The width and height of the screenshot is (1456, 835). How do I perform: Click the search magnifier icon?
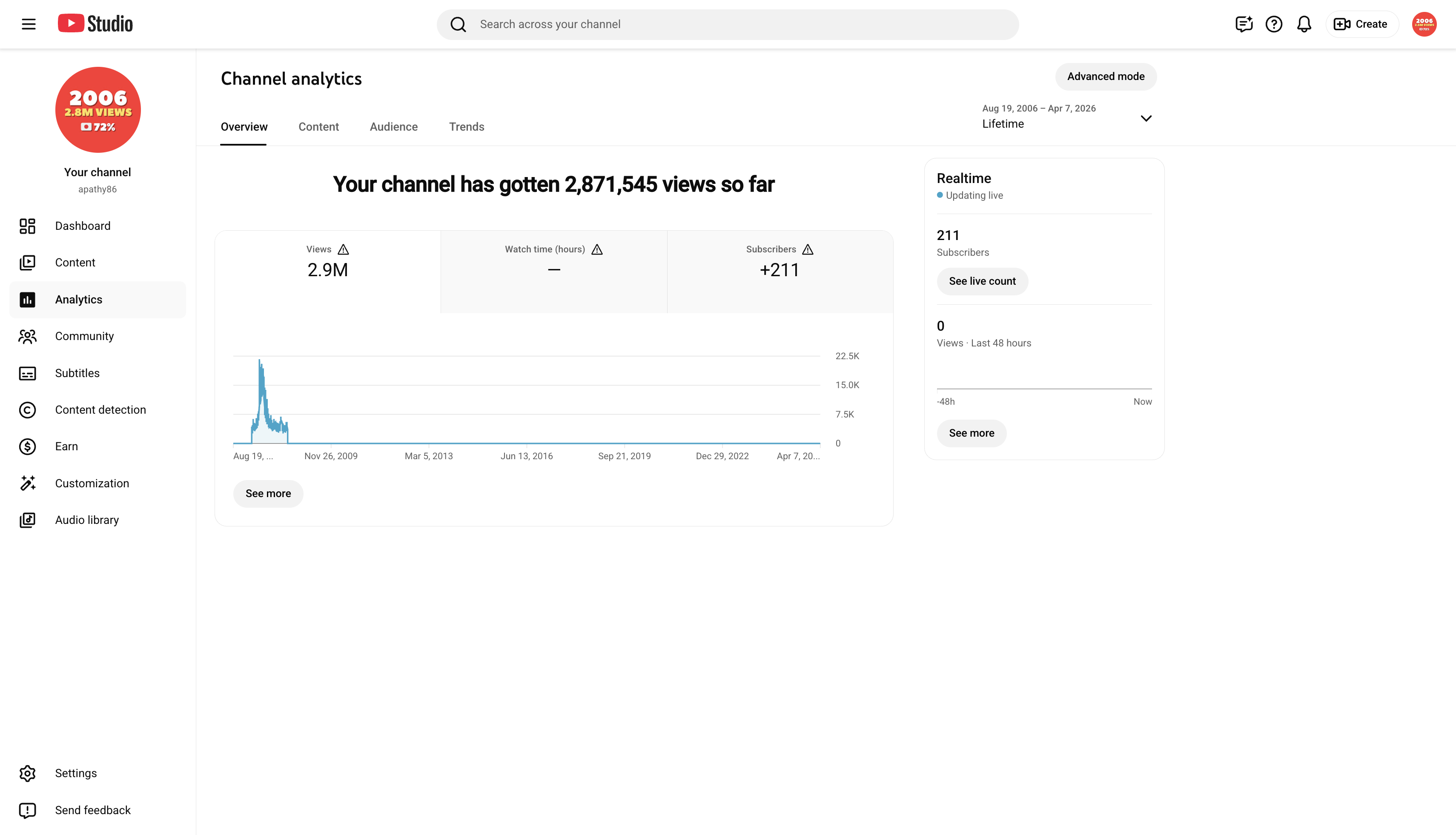pyautogui.click(x=458, y=24)
